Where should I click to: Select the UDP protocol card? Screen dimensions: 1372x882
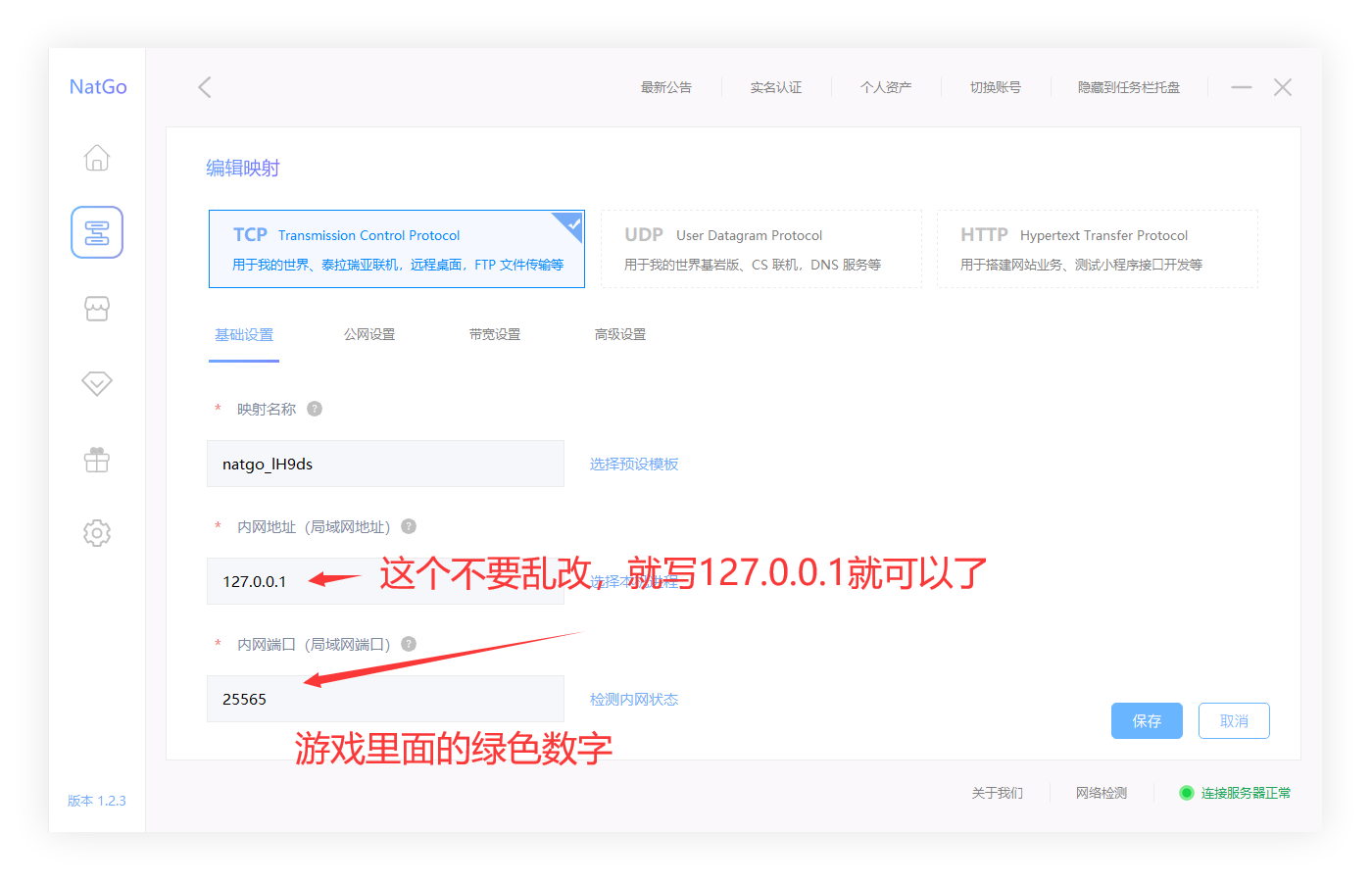761,249
